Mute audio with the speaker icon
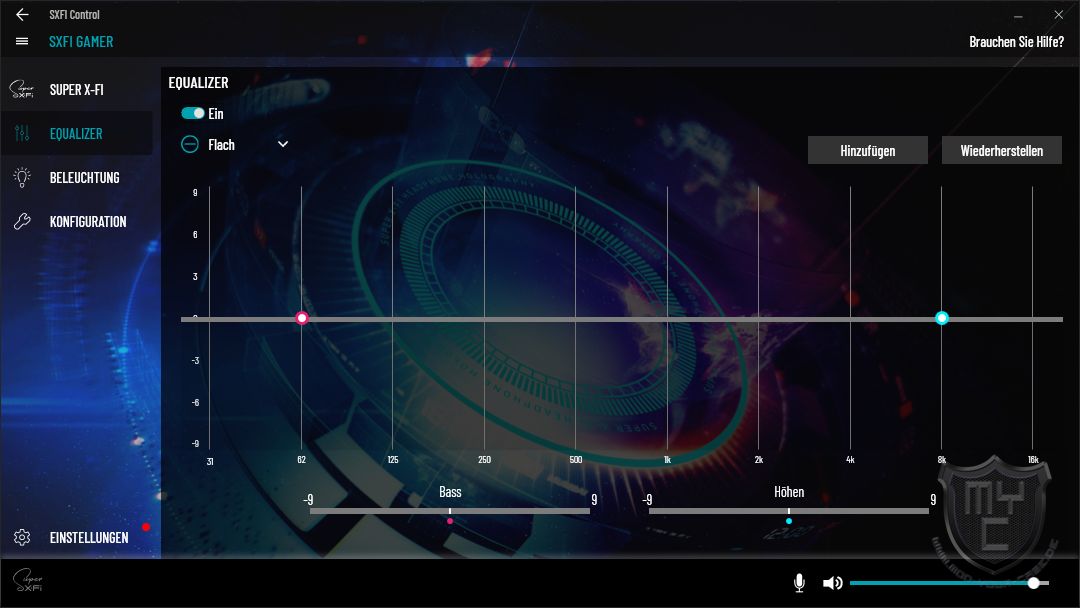Screen dimensions: 1080x608 [832, 583]
